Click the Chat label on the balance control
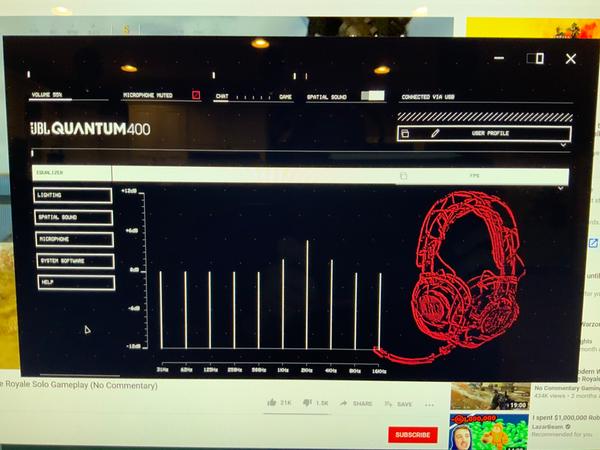Screen dimensions: 600x450 [x=222, y=96]
